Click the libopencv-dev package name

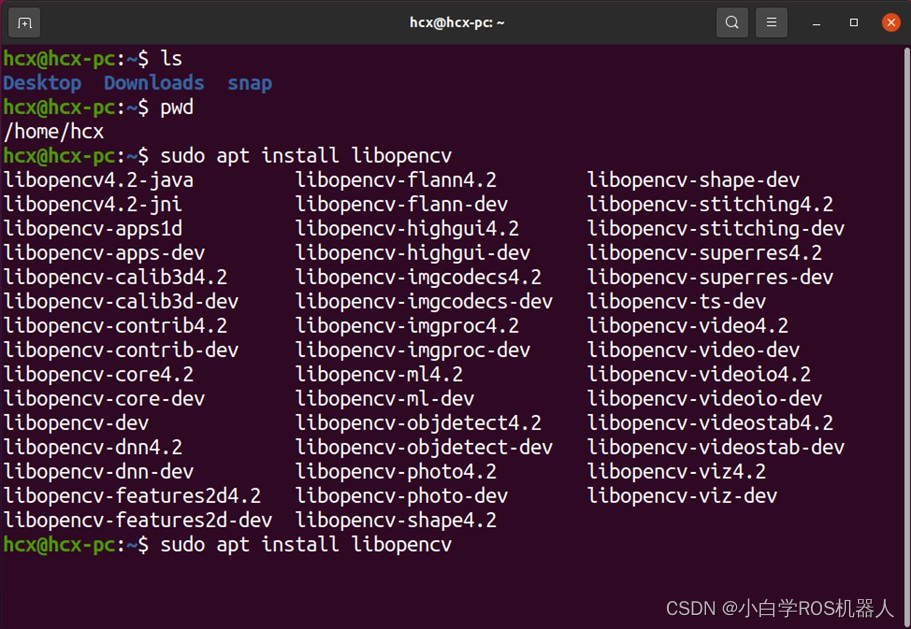point(76,423)
